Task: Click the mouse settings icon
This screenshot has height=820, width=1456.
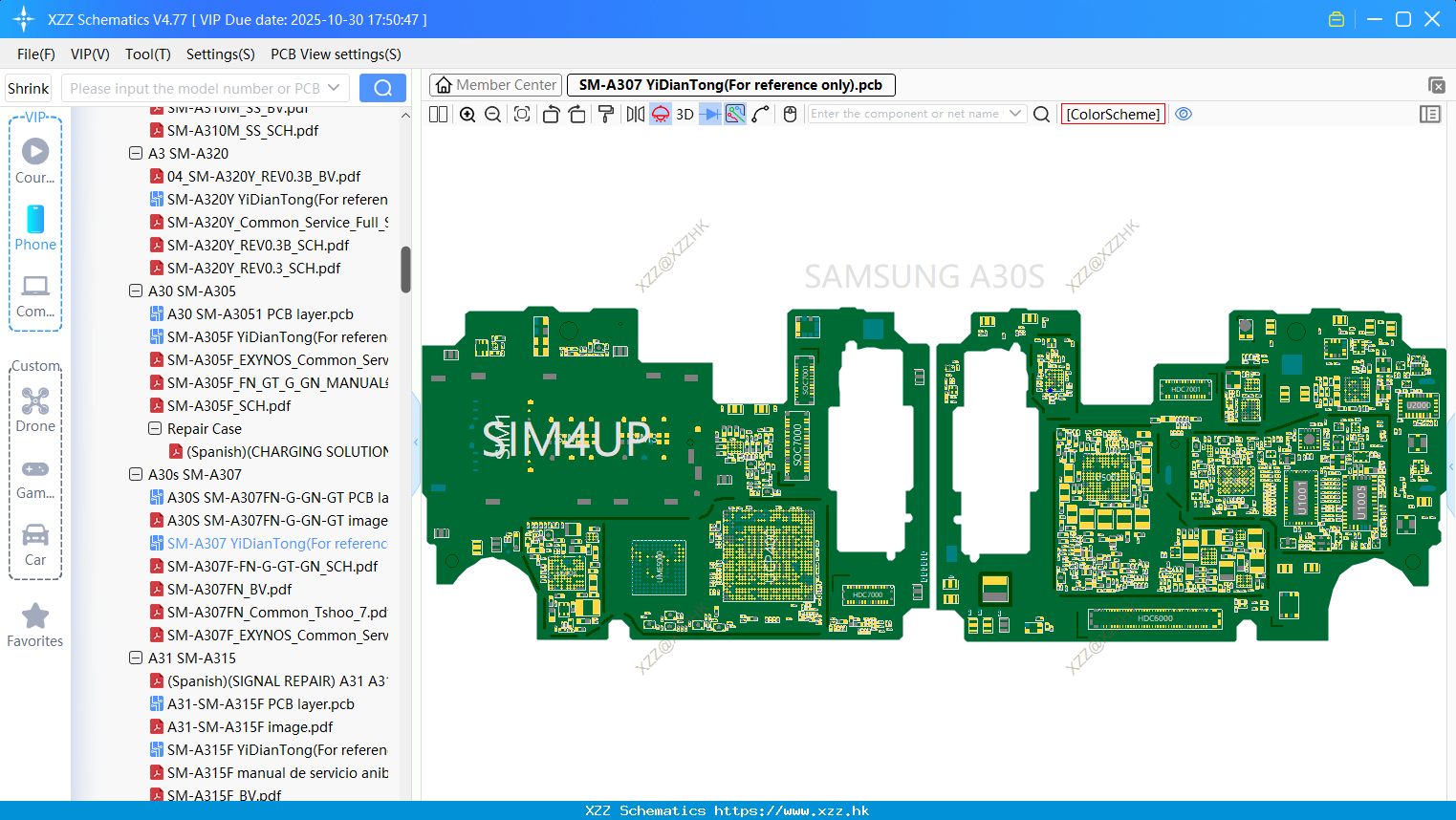Action: pos(790,114)
